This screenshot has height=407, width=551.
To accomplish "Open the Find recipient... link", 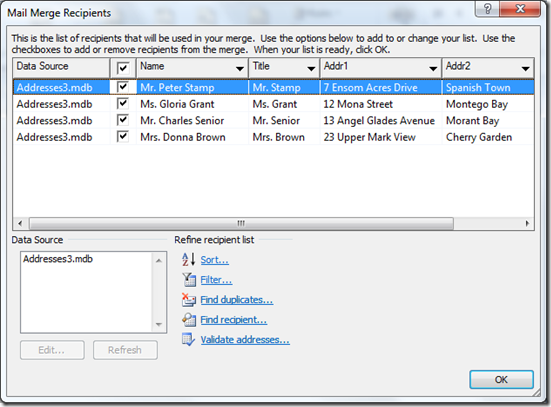I will [234, 320].
